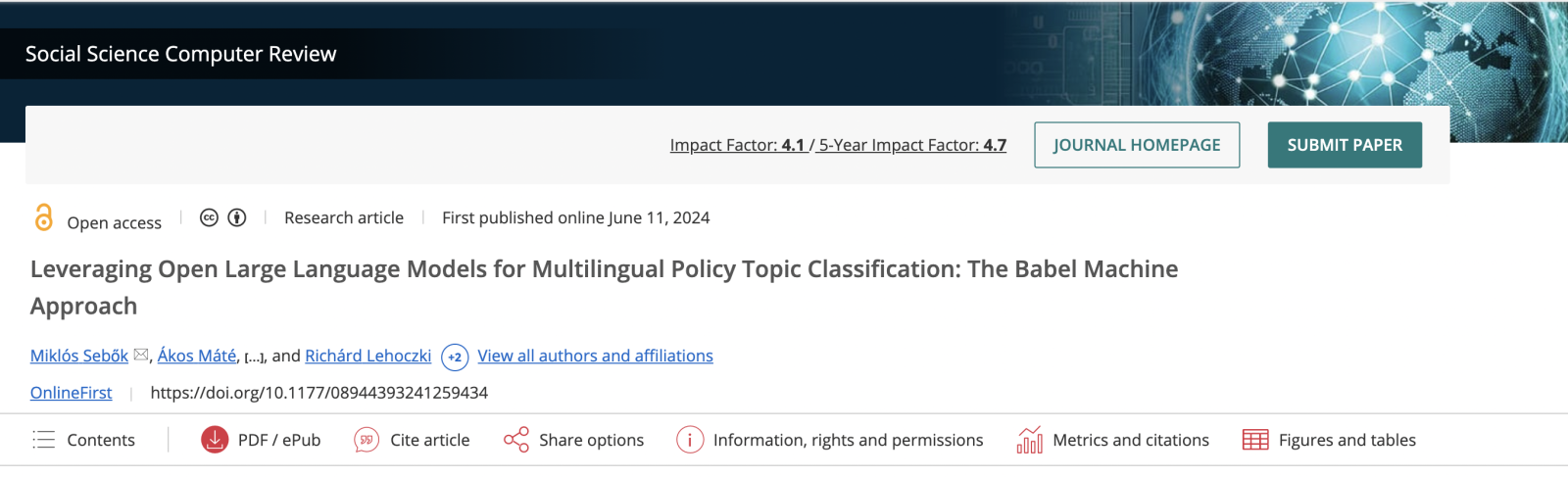Click the red PDF download icon

click(215, 440)
